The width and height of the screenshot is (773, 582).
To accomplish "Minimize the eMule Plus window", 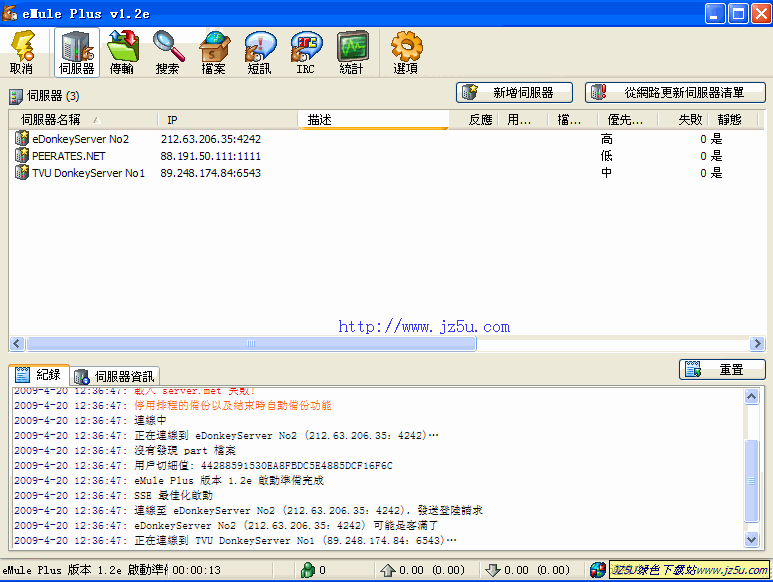I will (715, 13).
